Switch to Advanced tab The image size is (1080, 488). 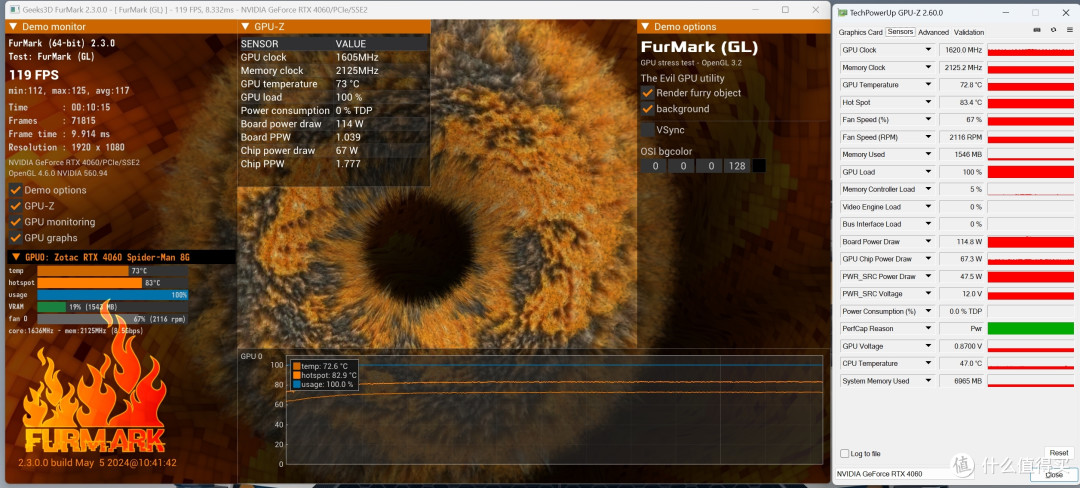933,32
